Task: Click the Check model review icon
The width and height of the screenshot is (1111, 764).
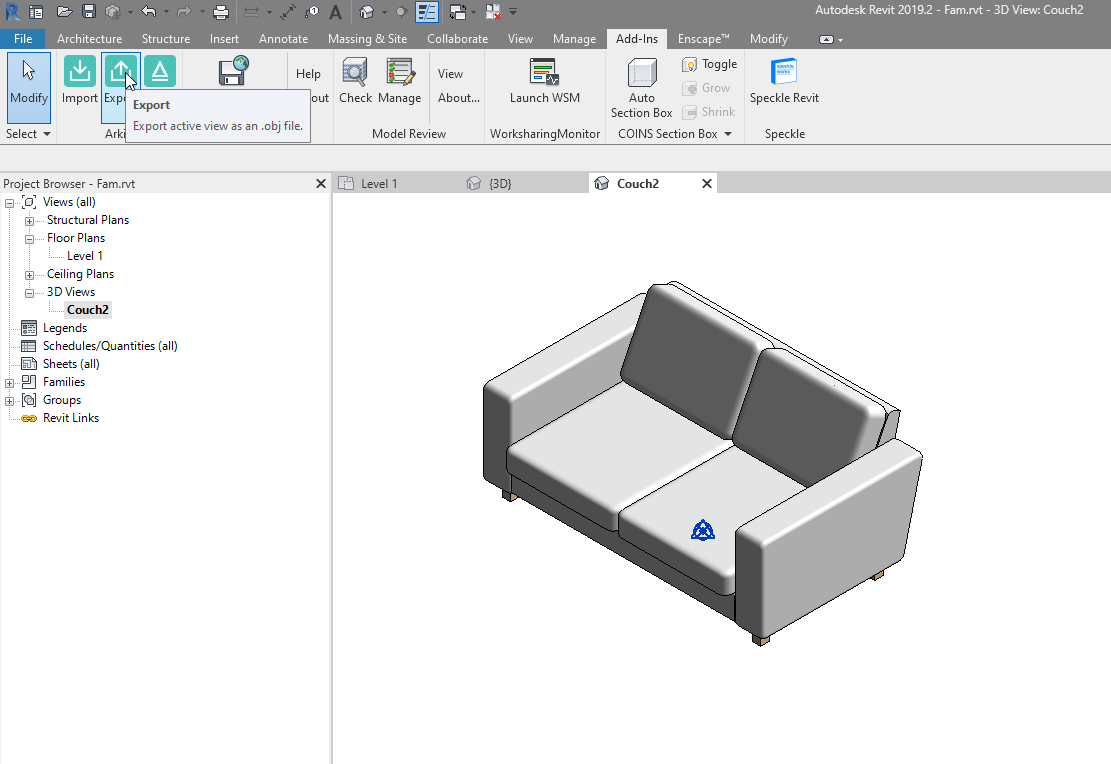Action: click(x=355, y=82)
